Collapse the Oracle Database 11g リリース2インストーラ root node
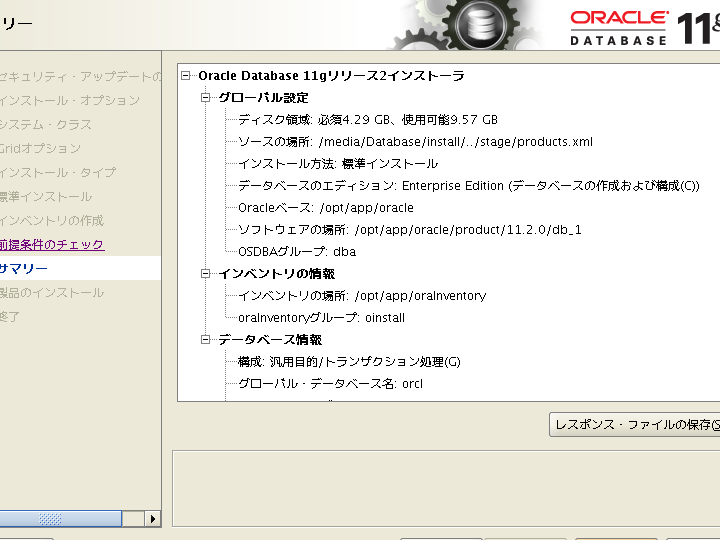720x540 pixels. point(186,76)
